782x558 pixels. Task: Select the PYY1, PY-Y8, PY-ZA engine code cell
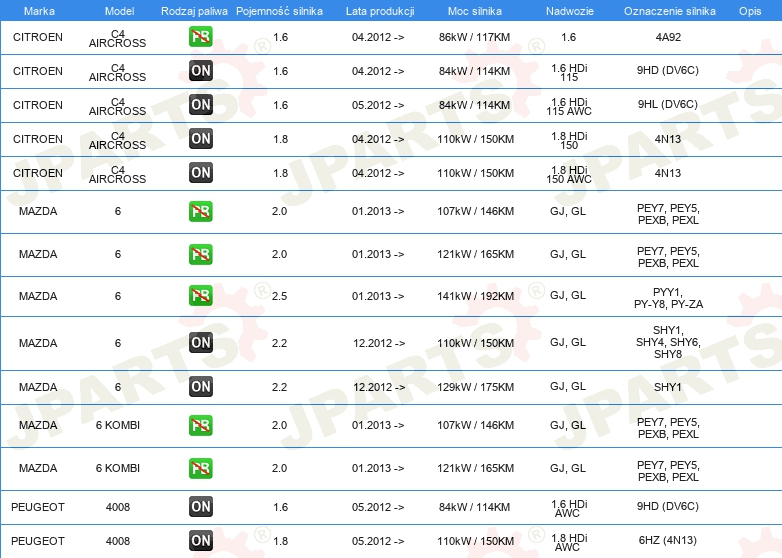pos(667,297)
